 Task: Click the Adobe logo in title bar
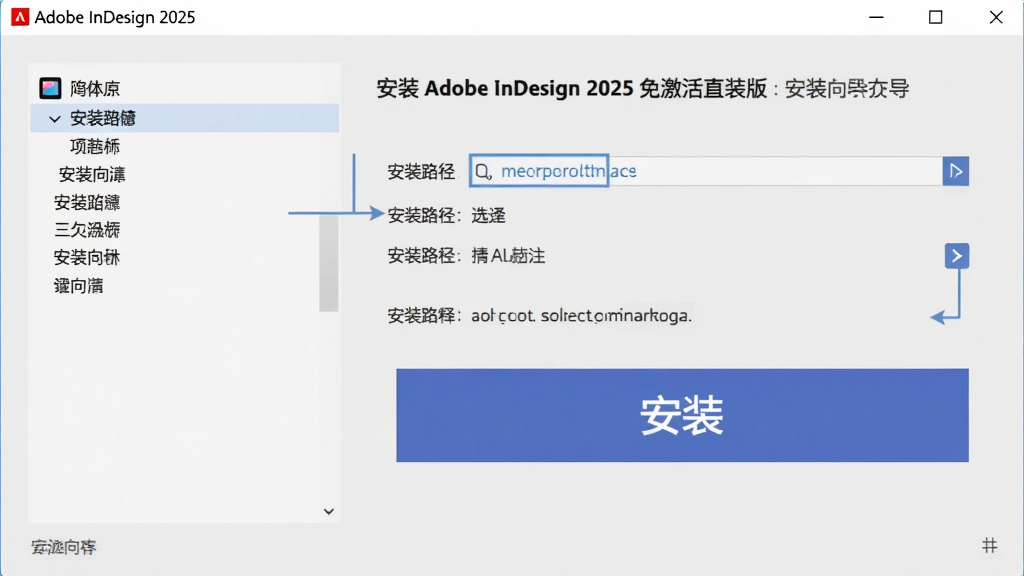click(20, 17)
